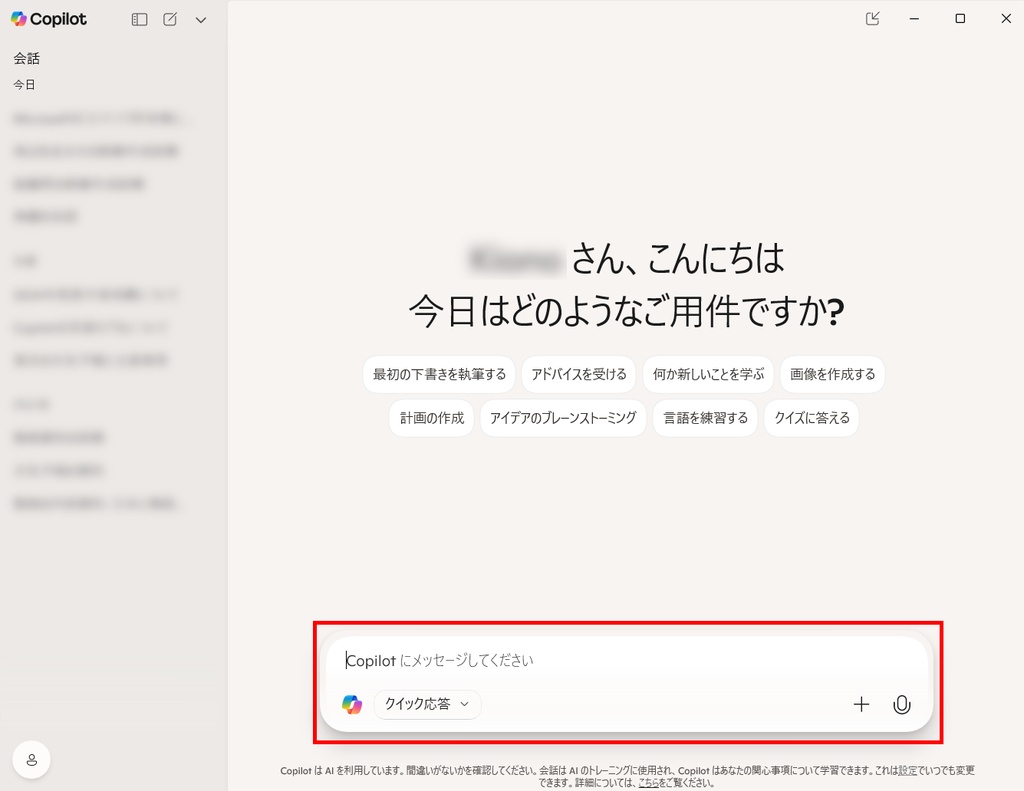The height and width of the screenshot is (791, 1024).
Task: Click the plus icon to add an attachment
Action: (861, 704)
